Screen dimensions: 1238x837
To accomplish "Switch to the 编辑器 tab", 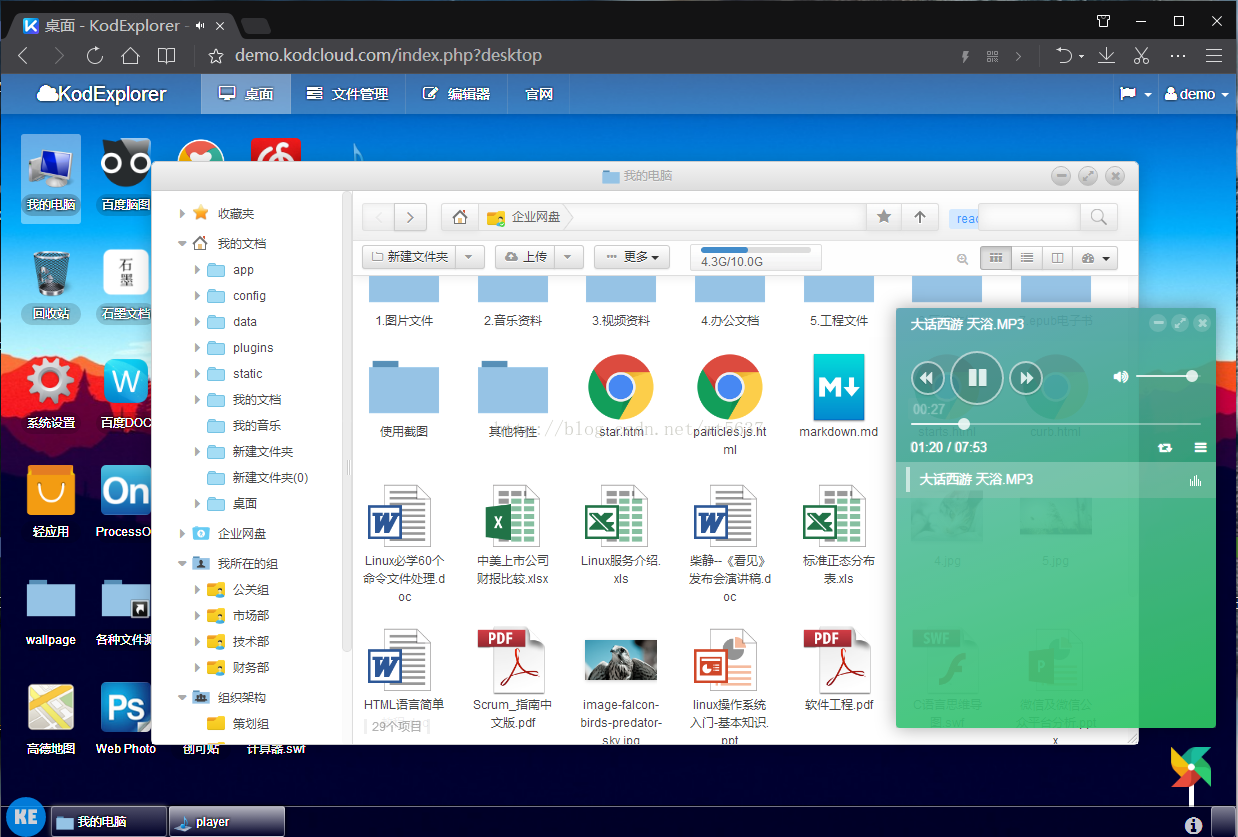I will [456, 94].
